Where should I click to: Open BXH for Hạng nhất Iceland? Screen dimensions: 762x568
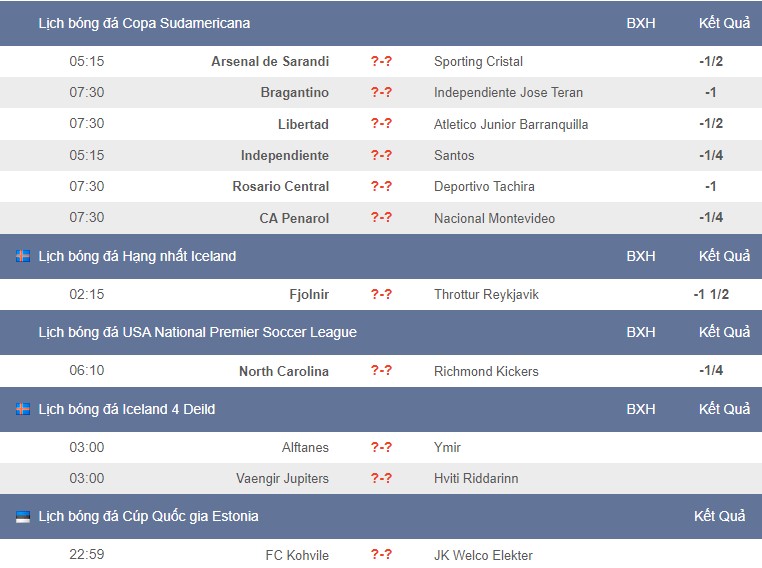click(641, 256)
